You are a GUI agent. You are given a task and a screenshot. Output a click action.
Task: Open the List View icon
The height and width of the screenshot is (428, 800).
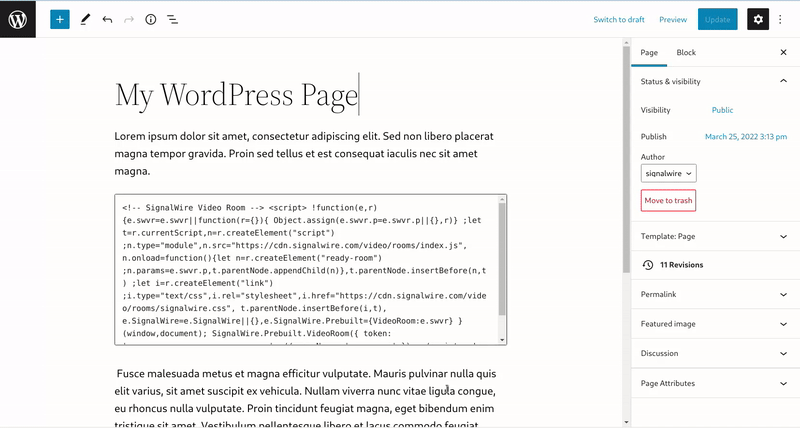(x=172, y=19)
